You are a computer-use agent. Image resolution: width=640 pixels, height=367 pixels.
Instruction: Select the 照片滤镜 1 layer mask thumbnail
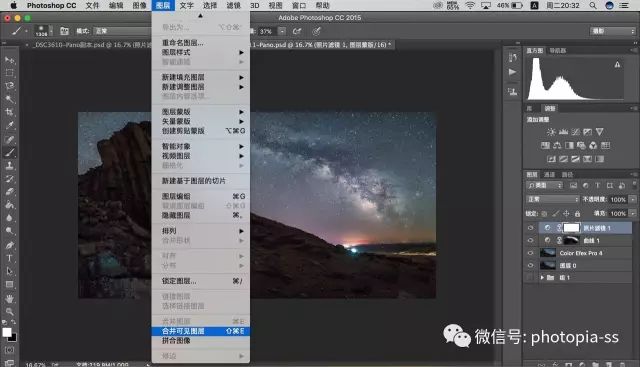click(571, 228)
